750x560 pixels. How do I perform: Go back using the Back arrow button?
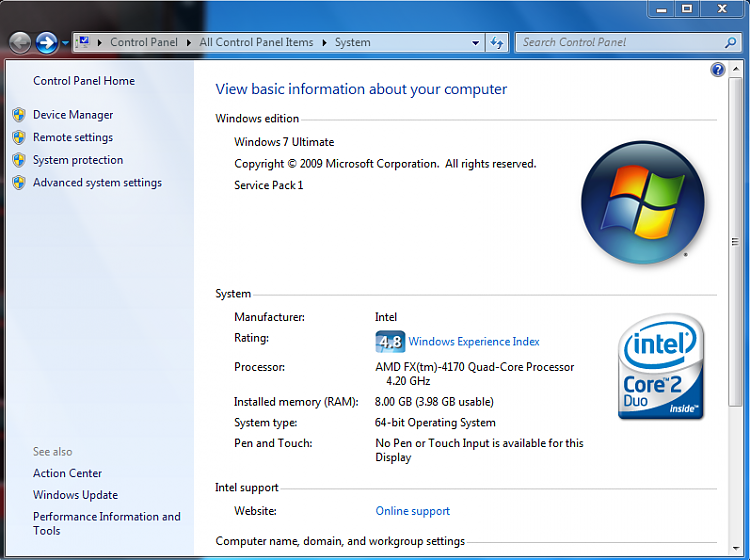click(x=20, y=43)
